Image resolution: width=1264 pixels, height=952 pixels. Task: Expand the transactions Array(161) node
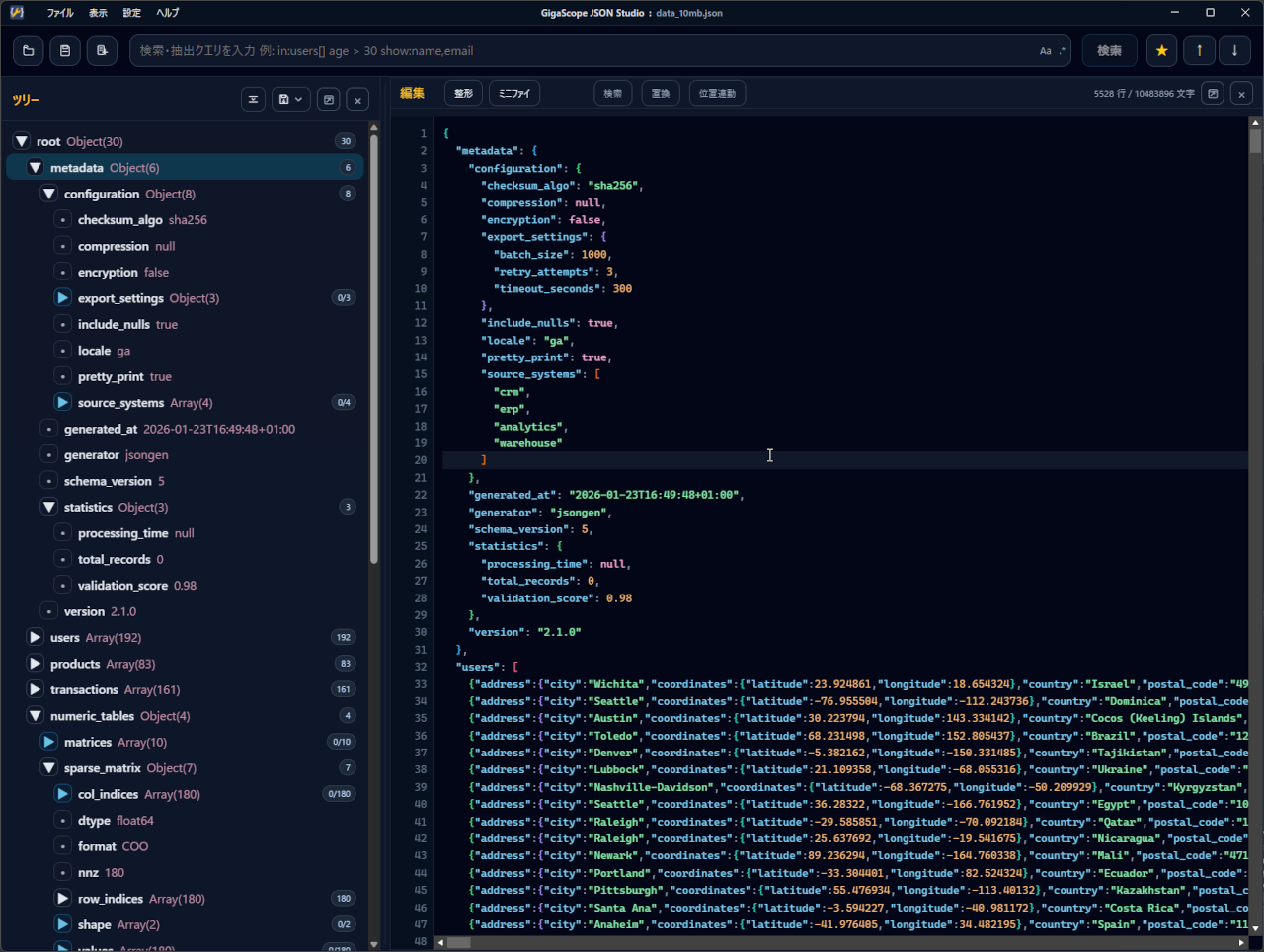[x=36, y=689]
